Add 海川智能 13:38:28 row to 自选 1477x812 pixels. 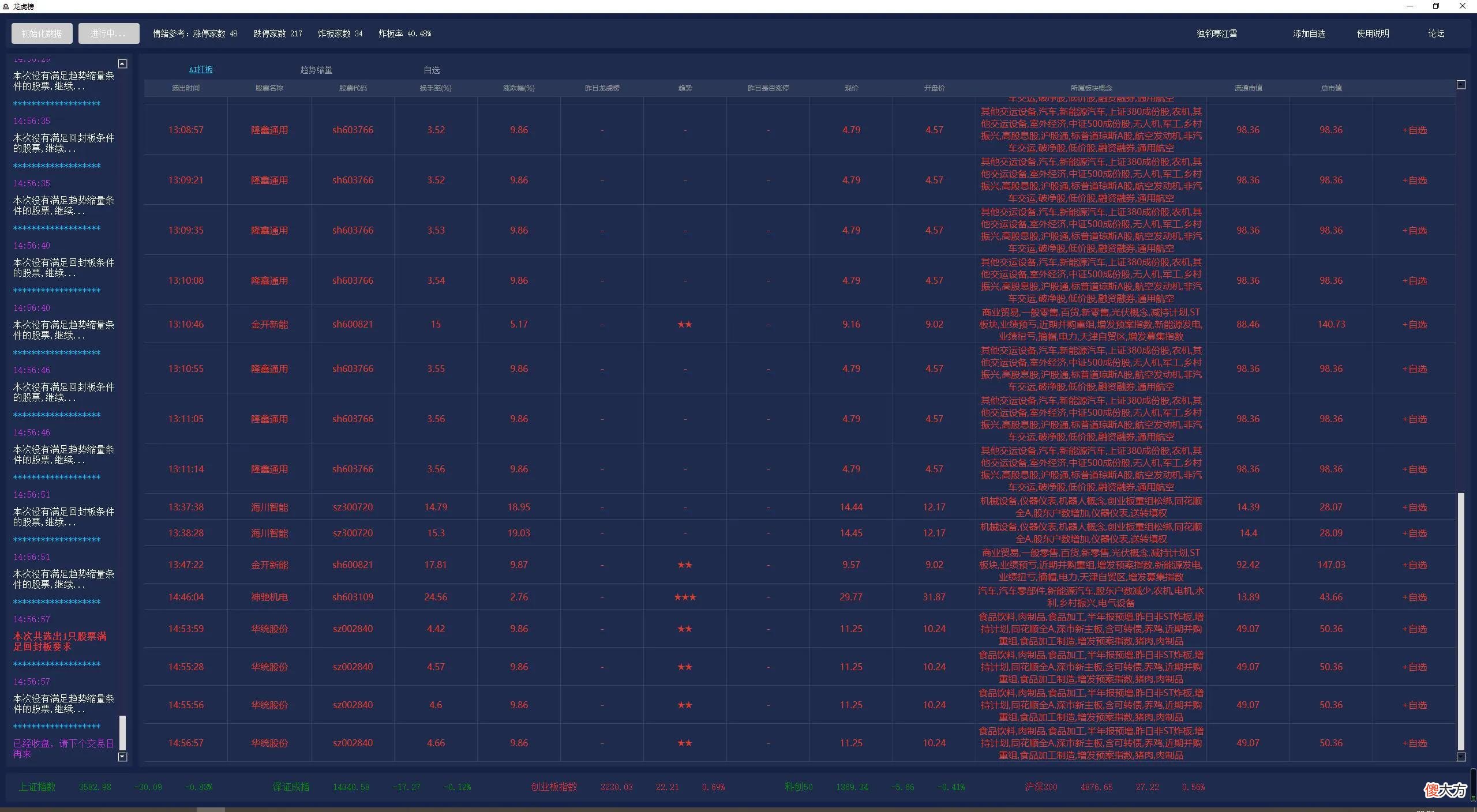tap(1414, 533)
